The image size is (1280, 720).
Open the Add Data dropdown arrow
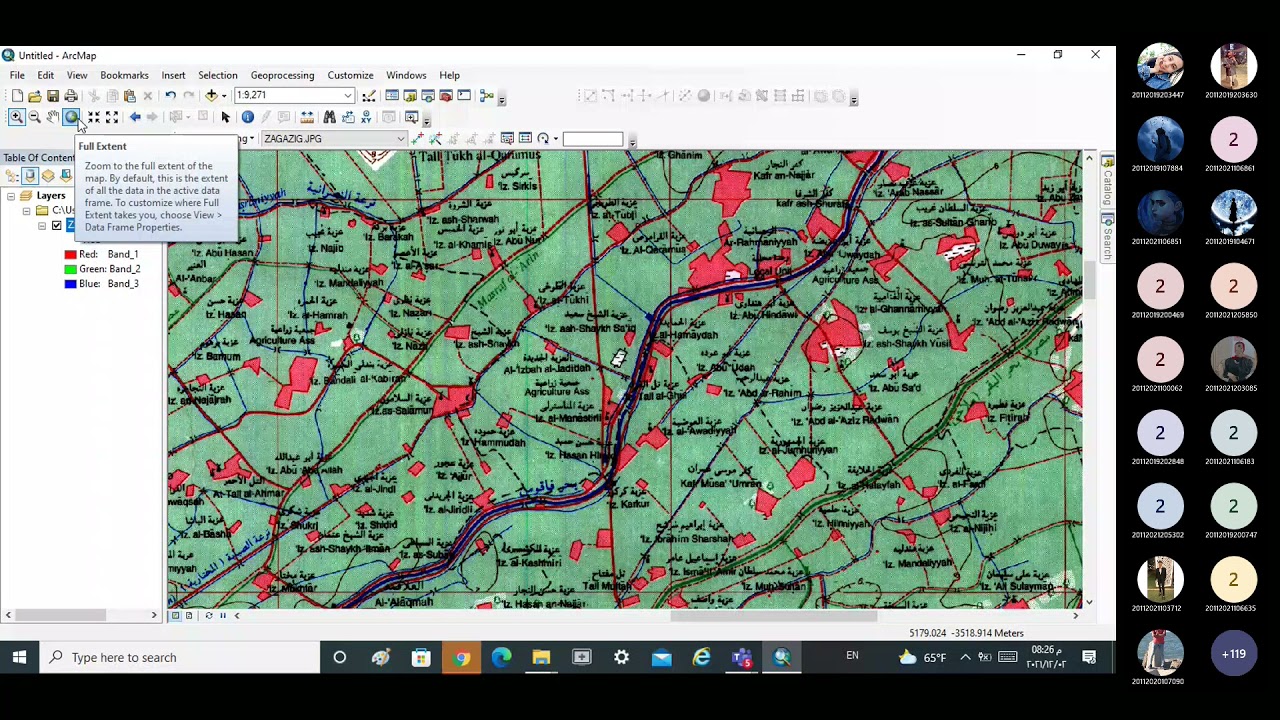pyautogui.click(x=224, y=96)
